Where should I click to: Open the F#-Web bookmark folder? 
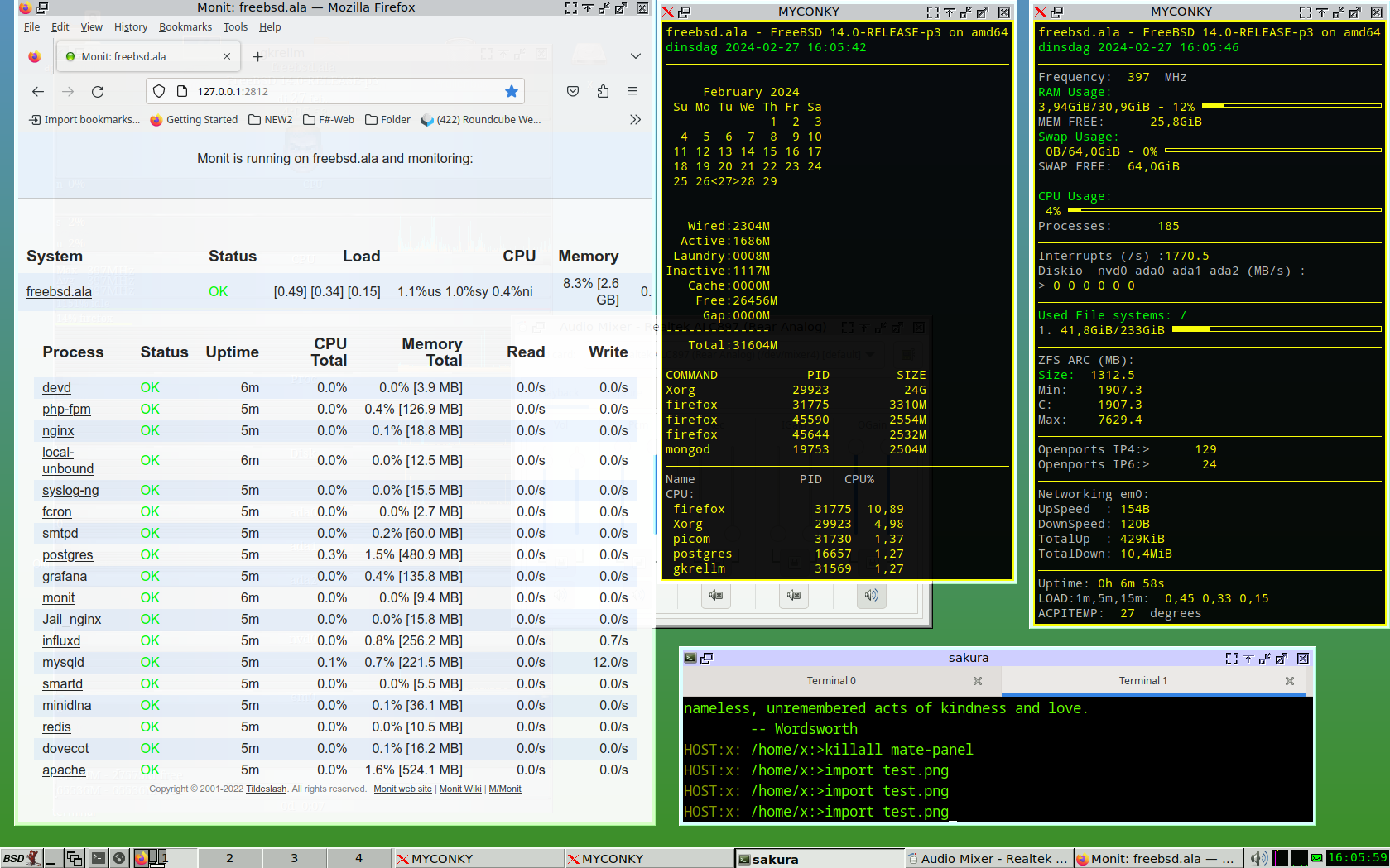click(329, 119)
